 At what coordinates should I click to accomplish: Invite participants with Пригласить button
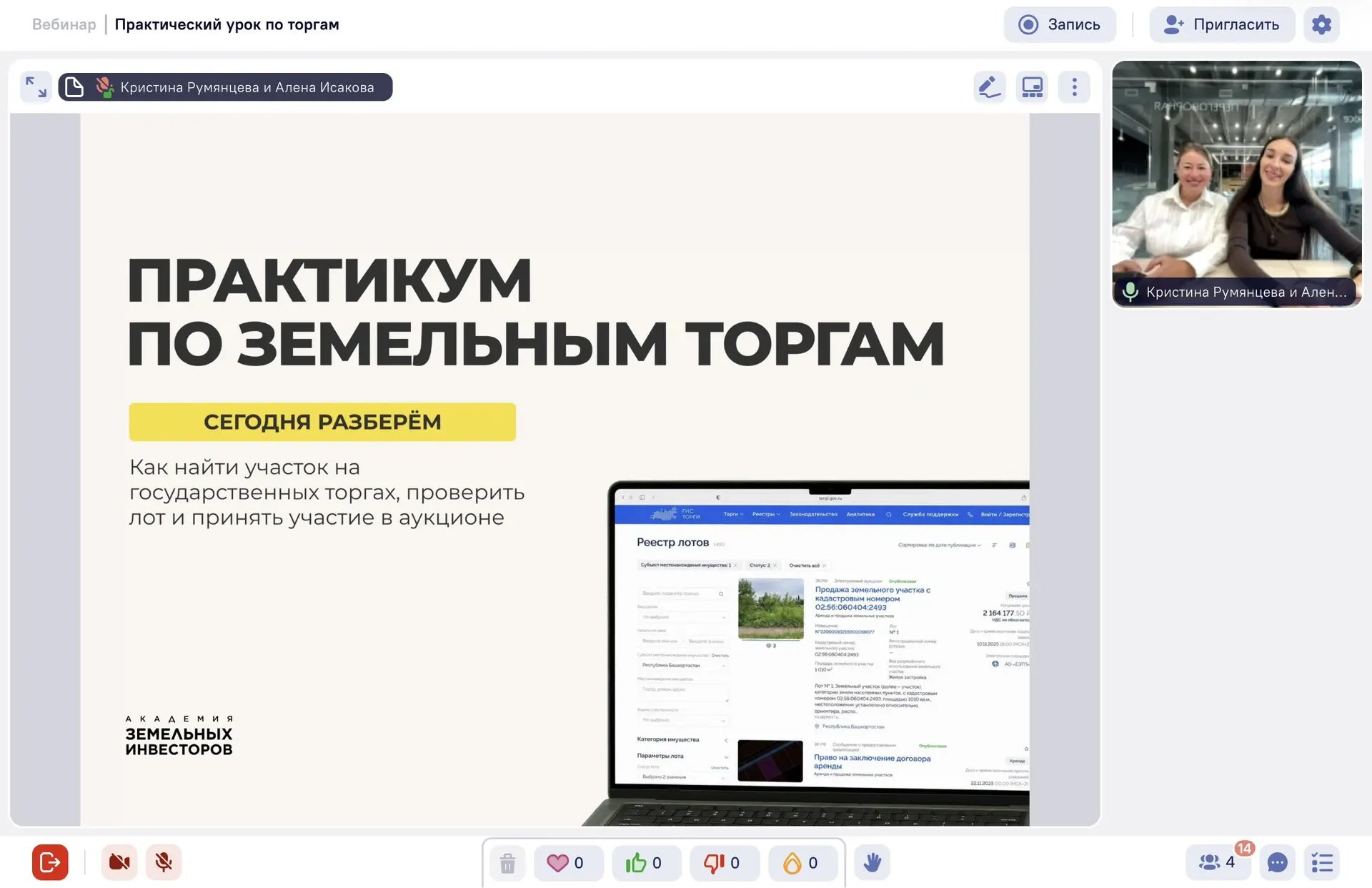(x=1222, y=24)
